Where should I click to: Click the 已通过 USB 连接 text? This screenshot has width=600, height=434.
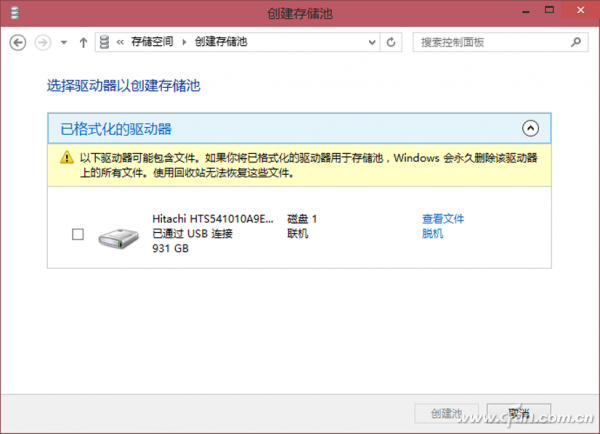pyautogui.click(x=192, y=233)
